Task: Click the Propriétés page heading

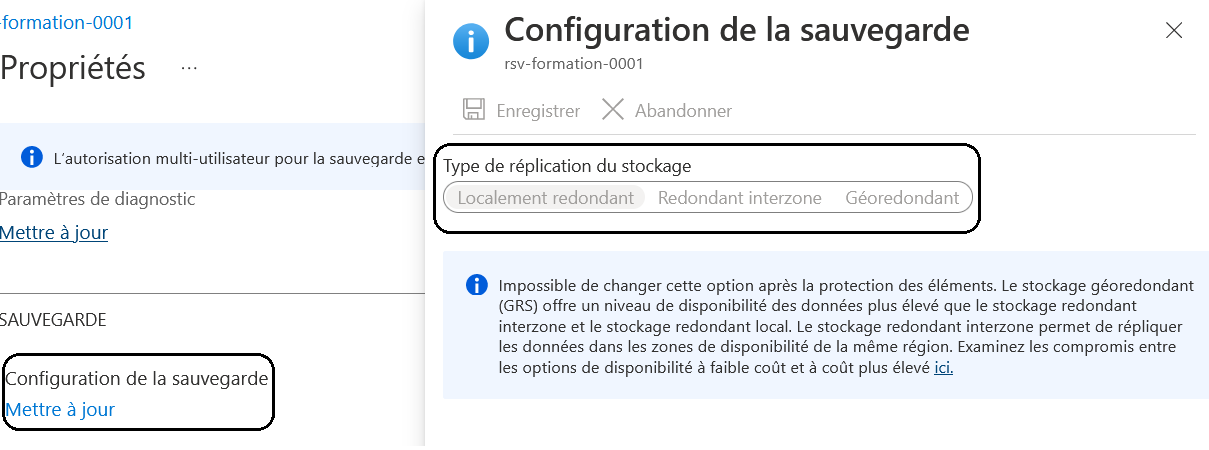Action: click(73, 68)
